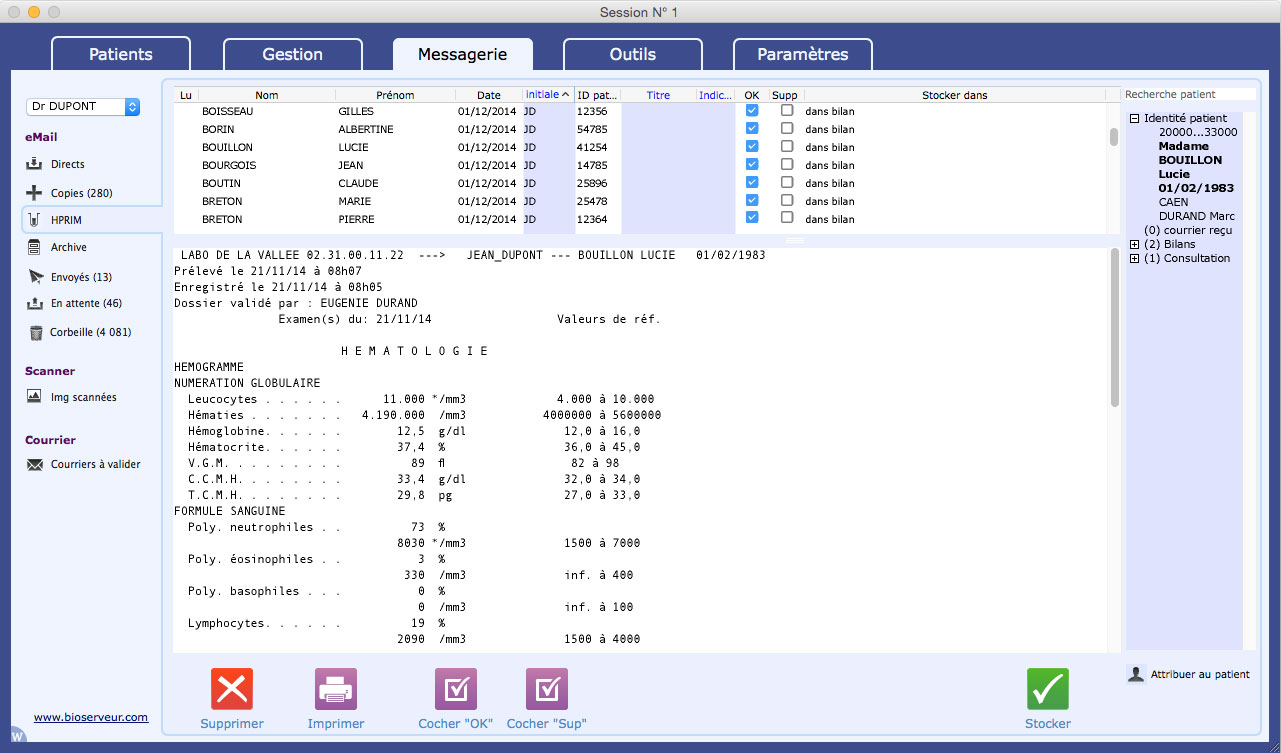Viewport: 1281px width, 753px height.
Task: Click the report text vertical scrollbar
Action: coord(1114,327)
